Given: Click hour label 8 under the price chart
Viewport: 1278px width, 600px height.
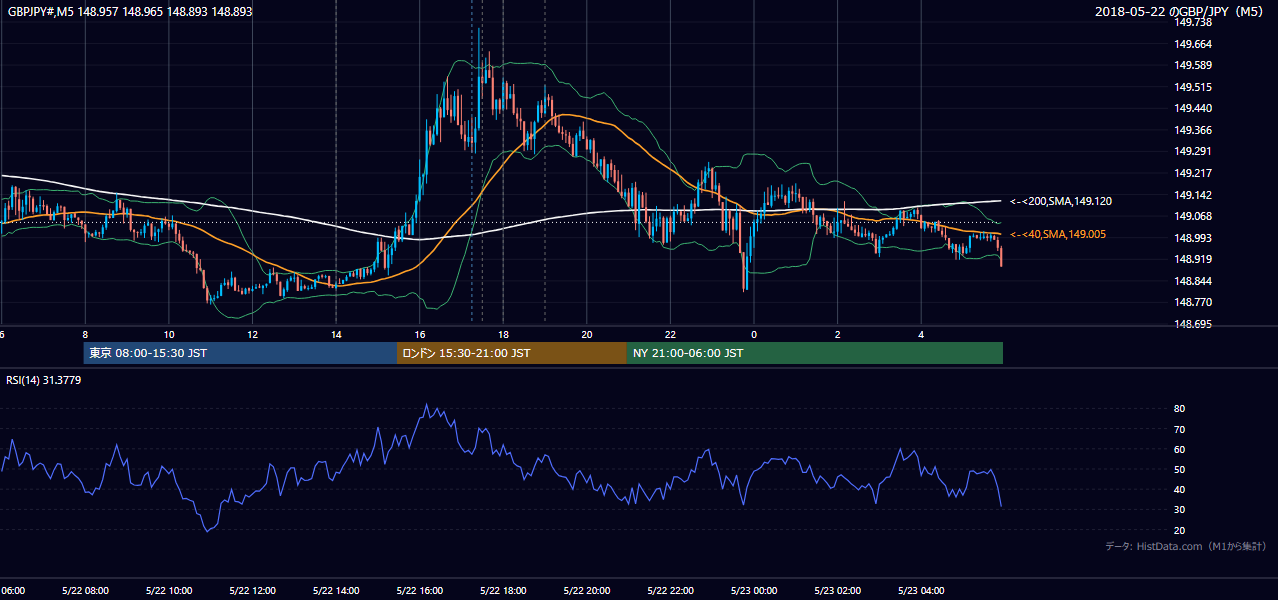Looking at the screenshot, I should click(85, 334).
